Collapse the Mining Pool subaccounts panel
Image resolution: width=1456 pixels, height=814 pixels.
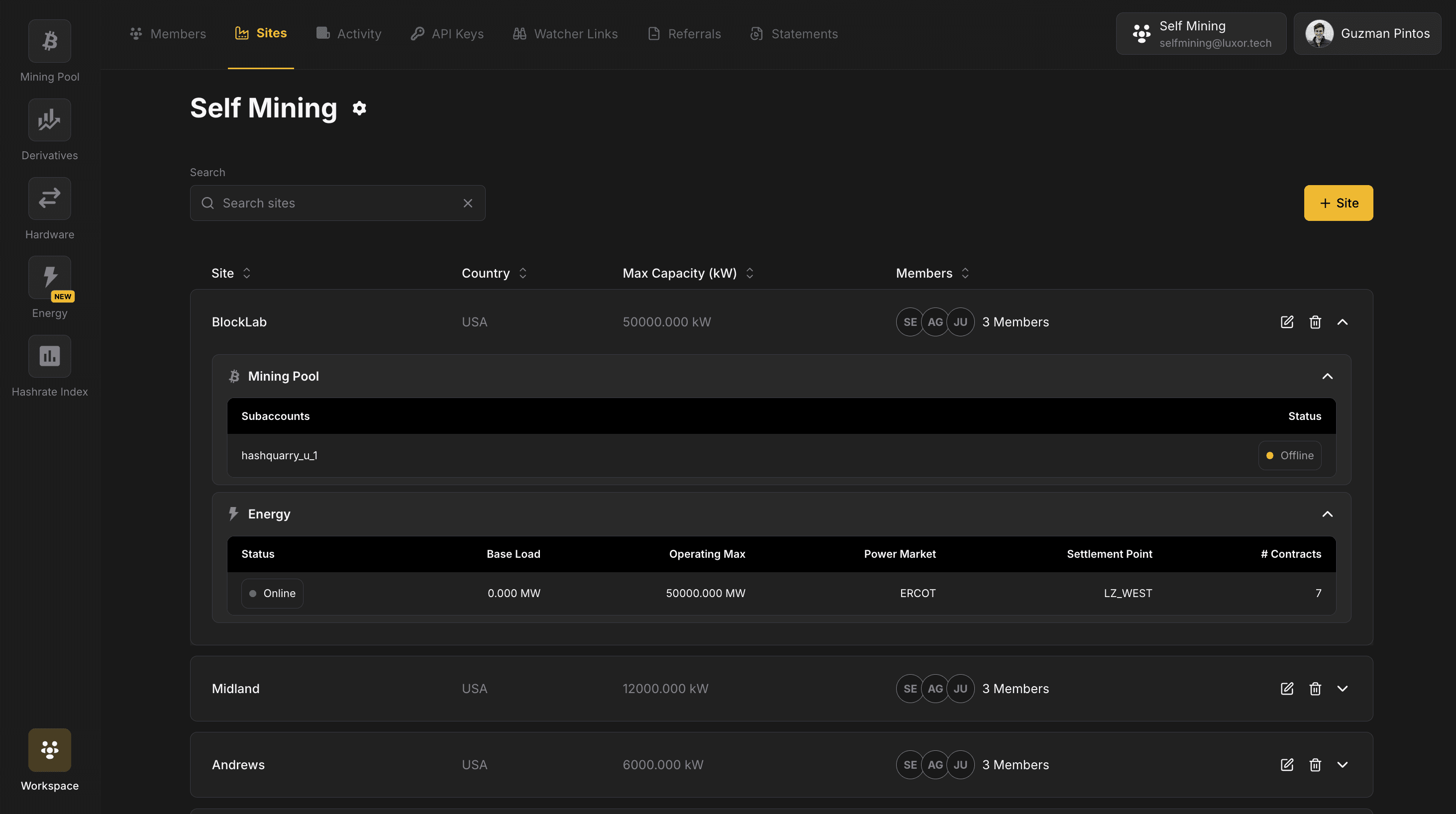point(1328,376)
